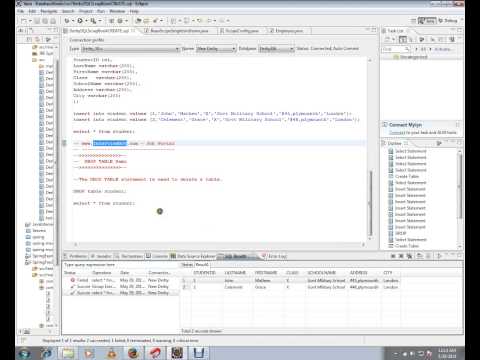This screenshot has width=480, height=360.
Task: Switch to the Java perspective
Action: (427, 21)
